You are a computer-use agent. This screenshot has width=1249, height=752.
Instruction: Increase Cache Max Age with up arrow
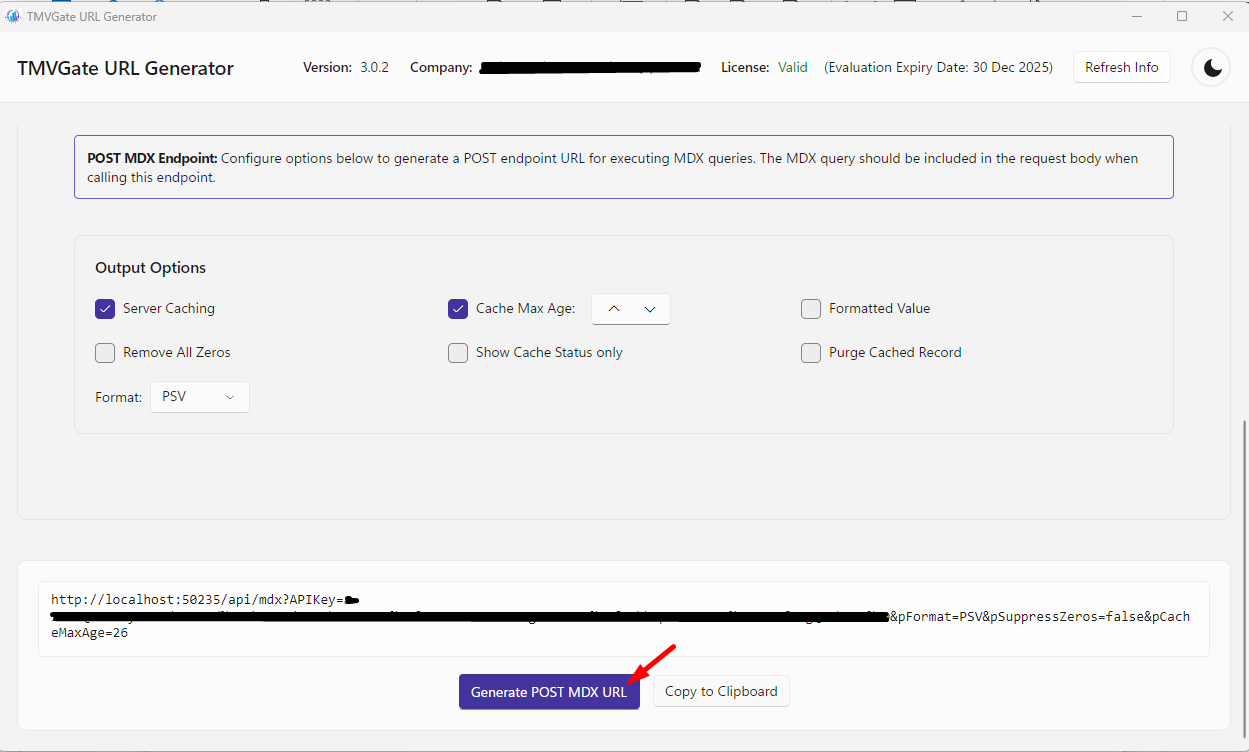coord(614,309)
